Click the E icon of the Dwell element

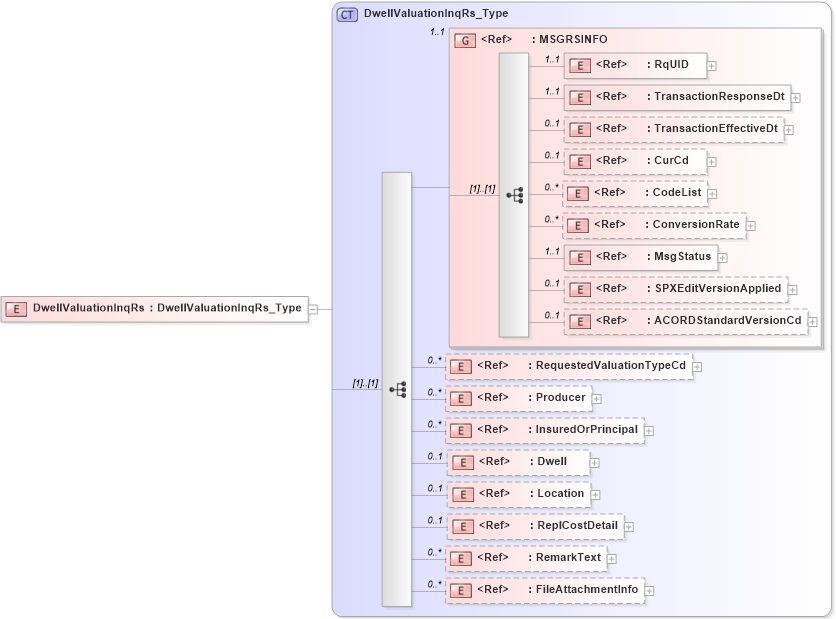[462, 462]
